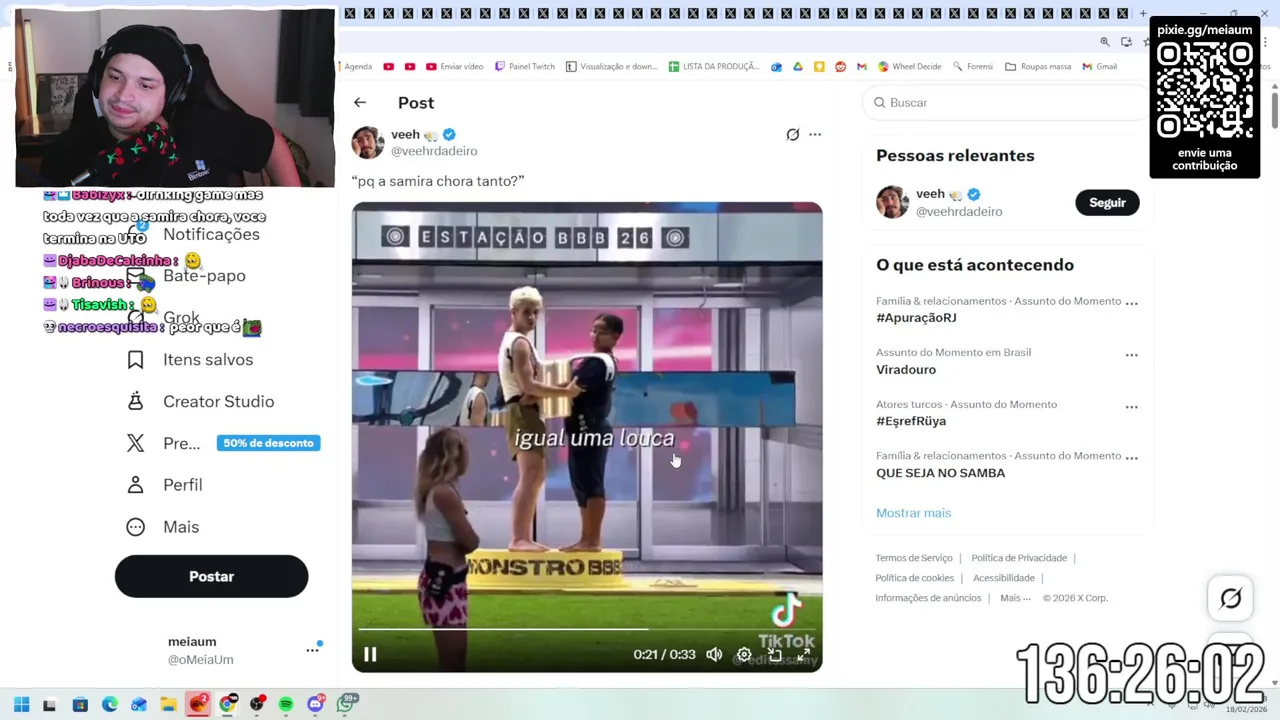Click 50% de desconto badge
1280x720 pixels.
point(268,443)
